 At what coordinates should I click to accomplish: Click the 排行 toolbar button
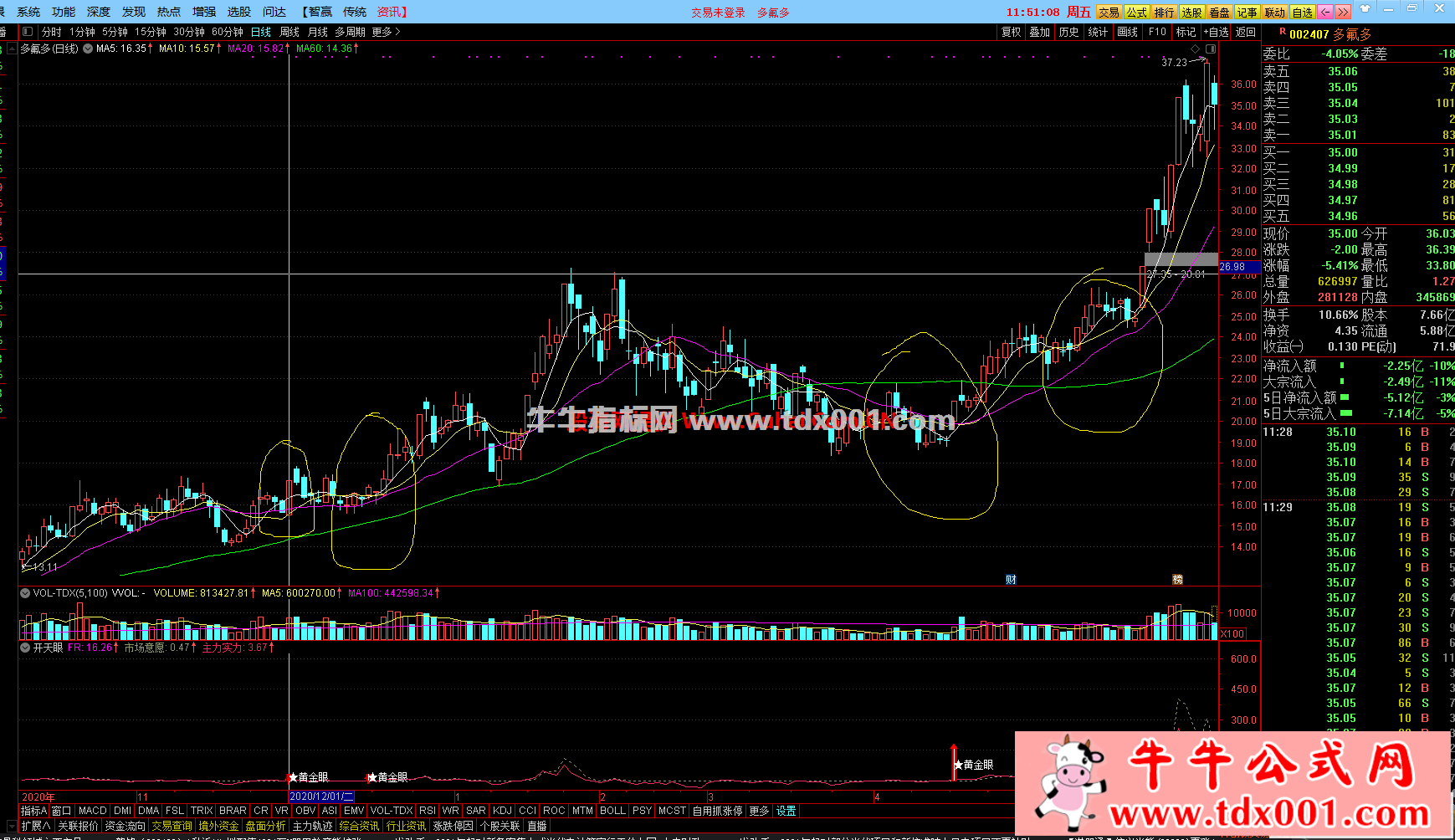pos(1165,12)
